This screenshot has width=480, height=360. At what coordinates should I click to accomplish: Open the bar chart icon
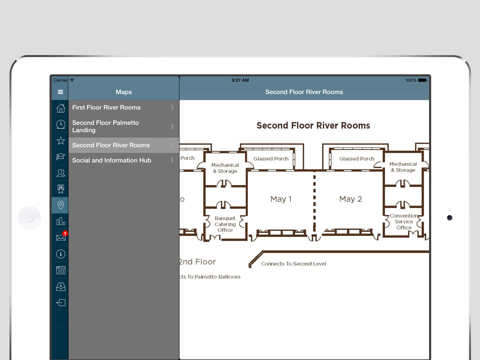(61, 221)
